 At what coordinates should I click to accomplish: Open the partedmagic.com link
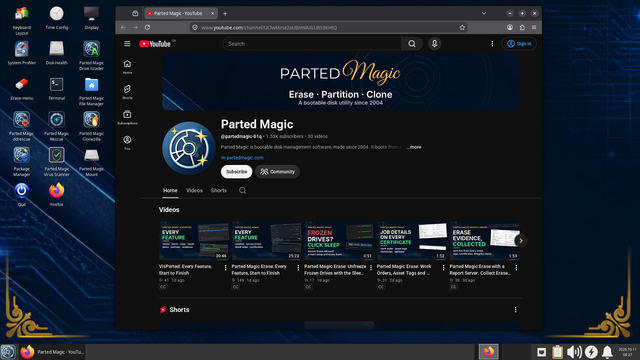245,158
